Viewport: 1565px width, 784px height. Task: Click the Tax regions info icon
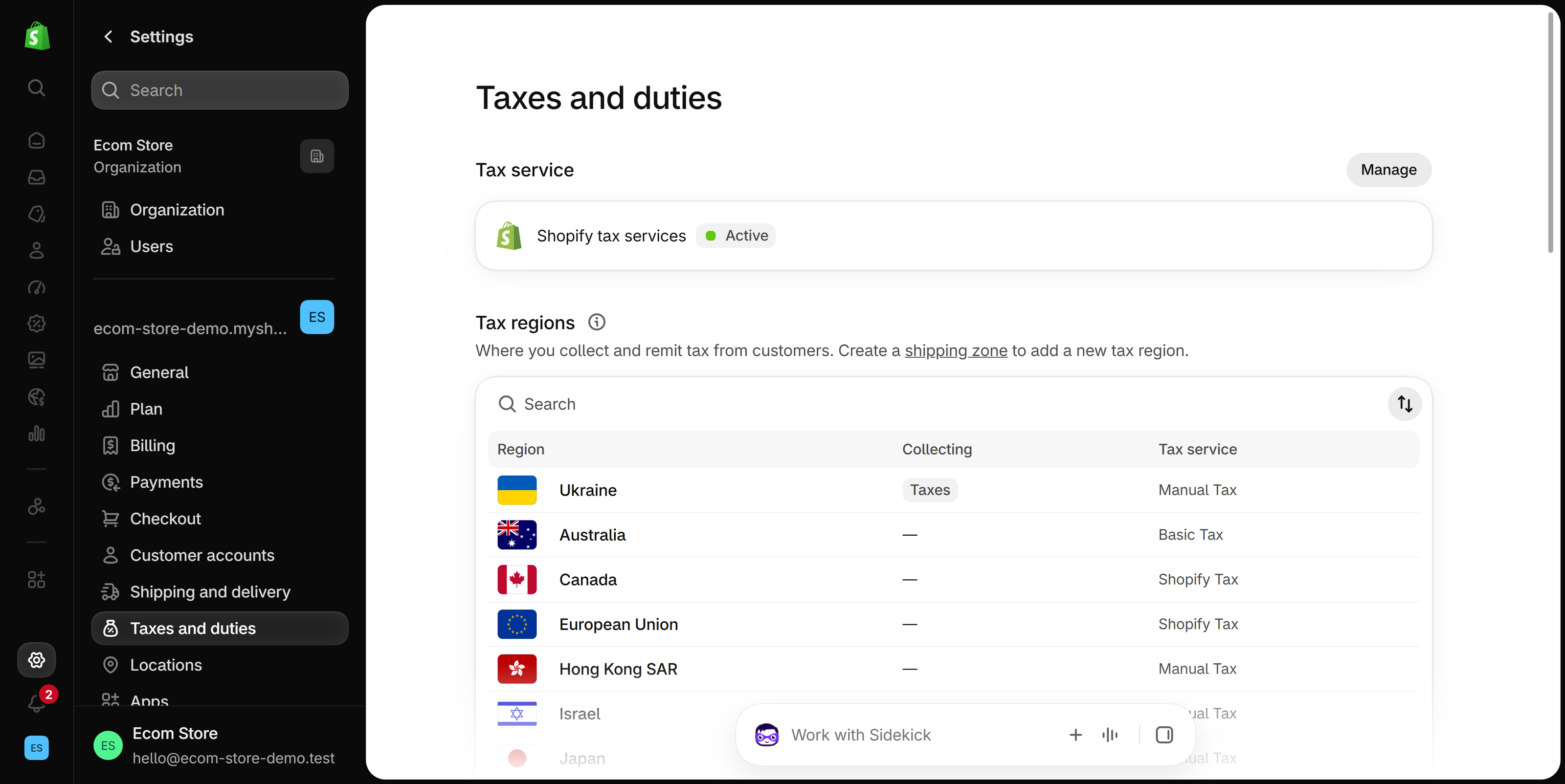(x=597, y=322)
